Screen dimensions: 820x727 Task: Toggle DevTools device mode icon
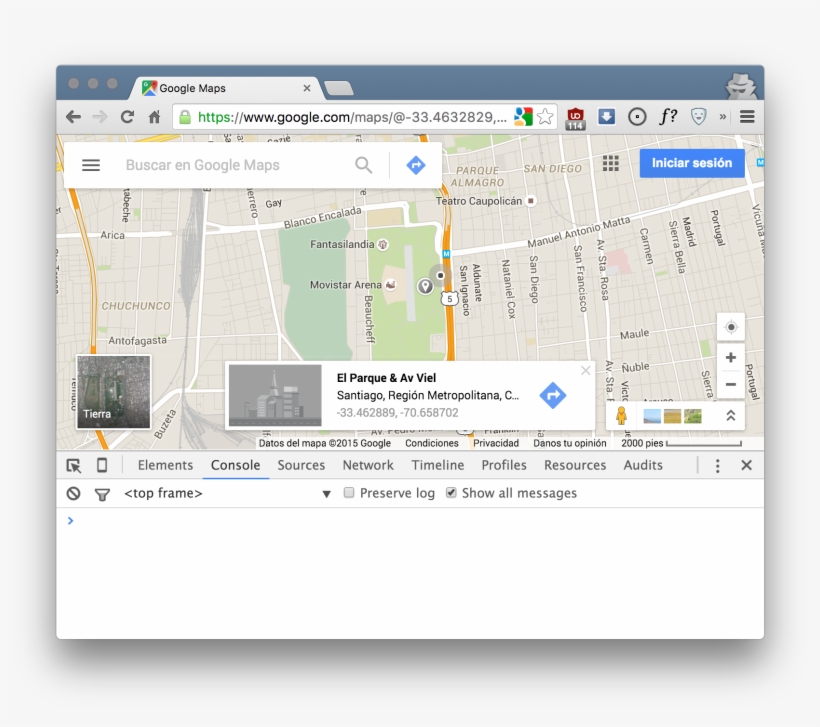(x=102, y=465)
